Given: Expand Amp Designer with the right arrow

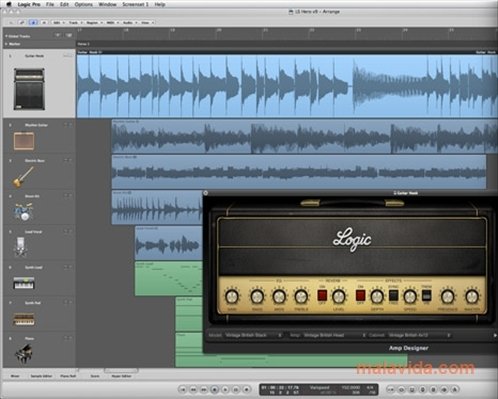Looking at the screenshot, I should (x=495, y=335).
